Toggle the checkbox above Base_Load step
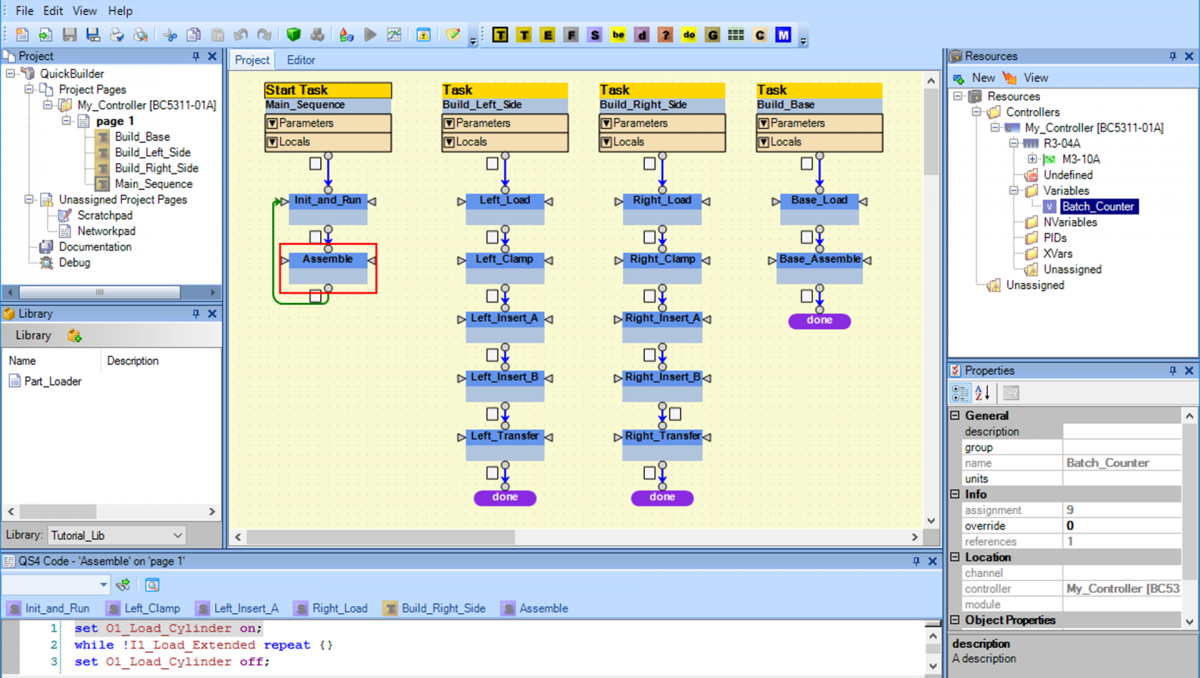 point(806,163)
